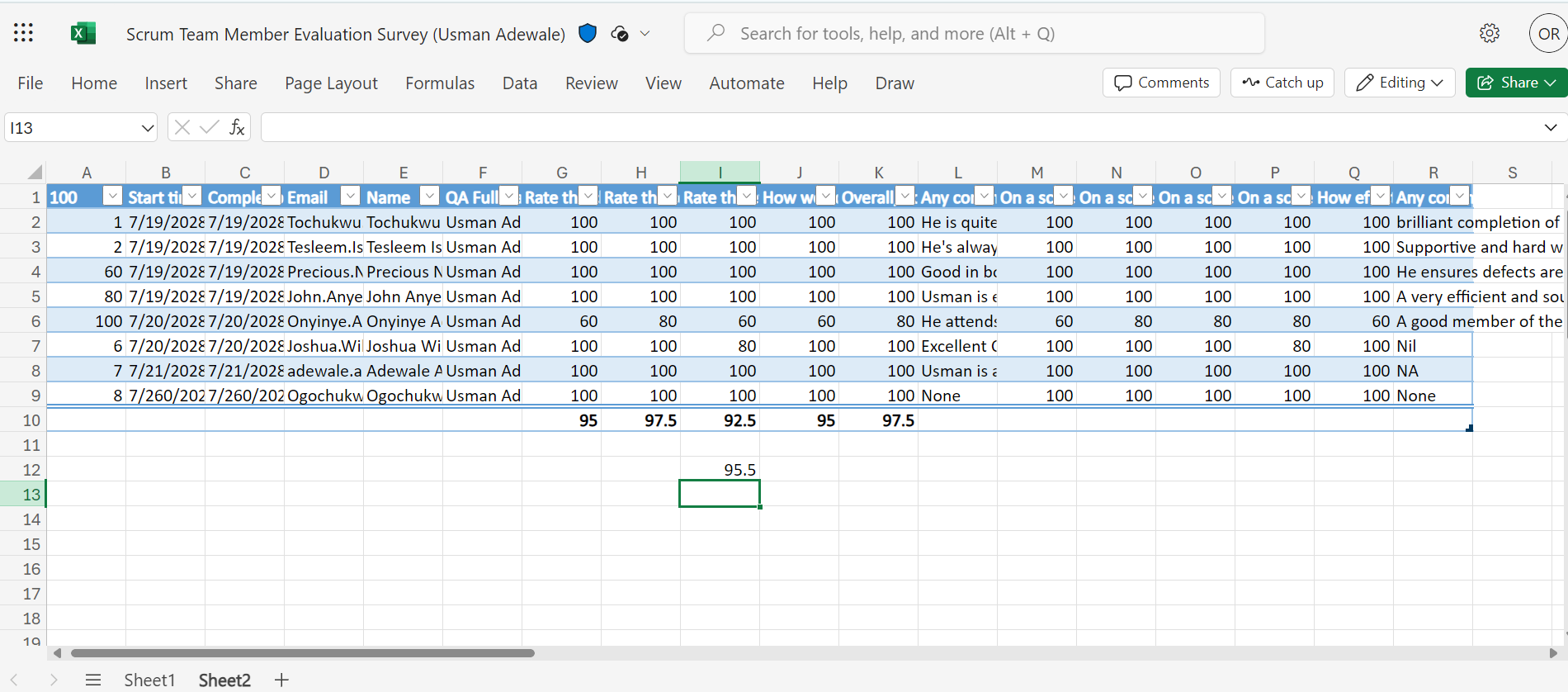The height and width of the screenshot is (692, 1568).
Task: Click the select all cells corner triangle
Action: coord(35,172)
